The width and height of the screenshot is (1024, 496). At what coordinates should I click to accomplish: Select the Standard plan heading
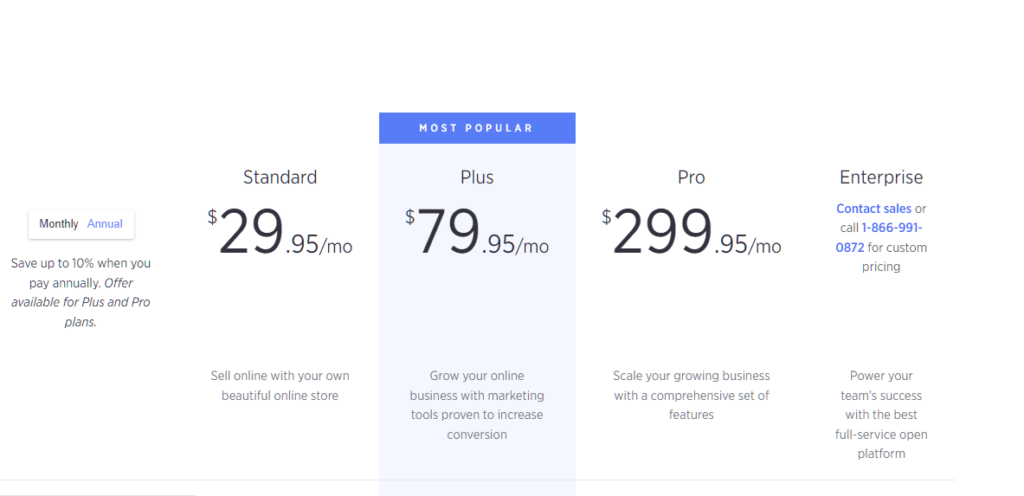[x=280, y=177]
